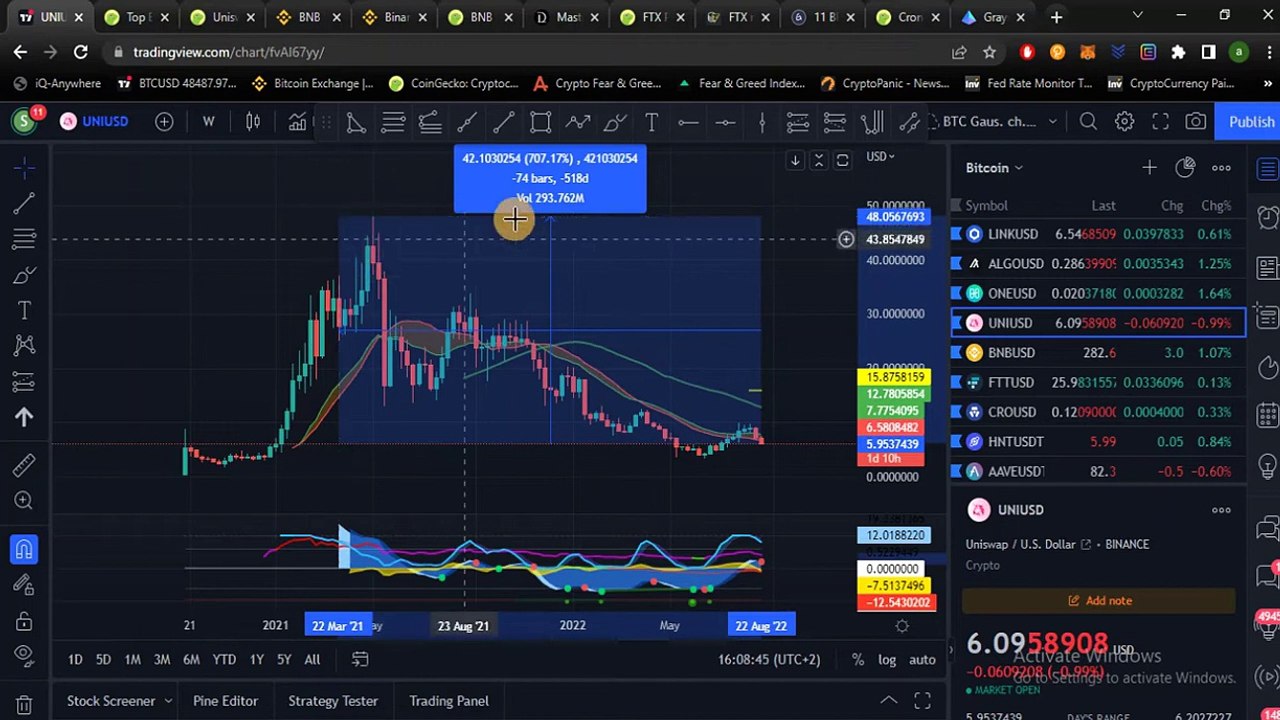The width and height of the screenshot is (1280, 720).
Task: Select the trend line tool in left sidebar
Action: [x=24, y=204]
